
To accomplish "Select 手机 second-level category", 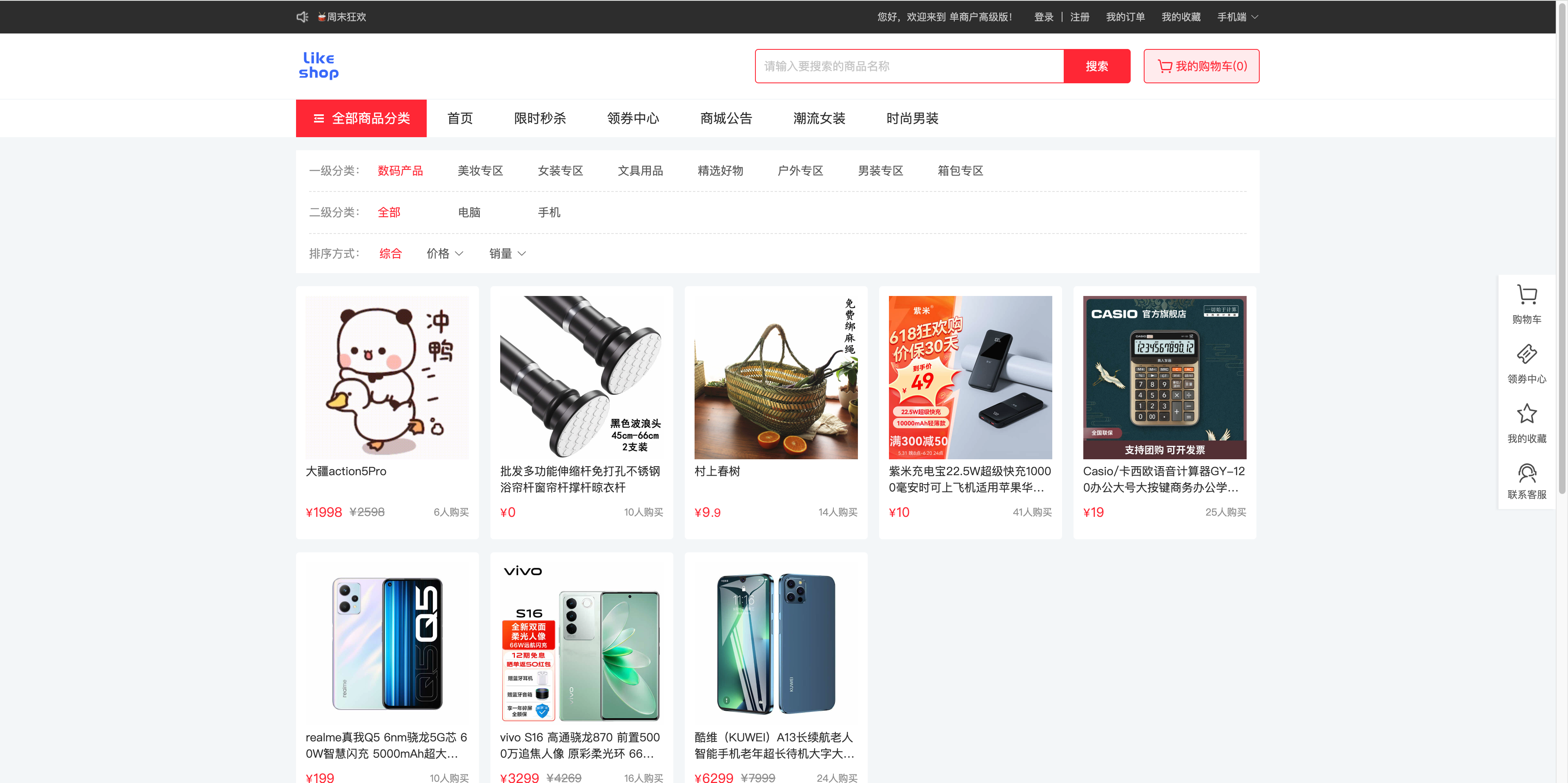I will 549,212.
